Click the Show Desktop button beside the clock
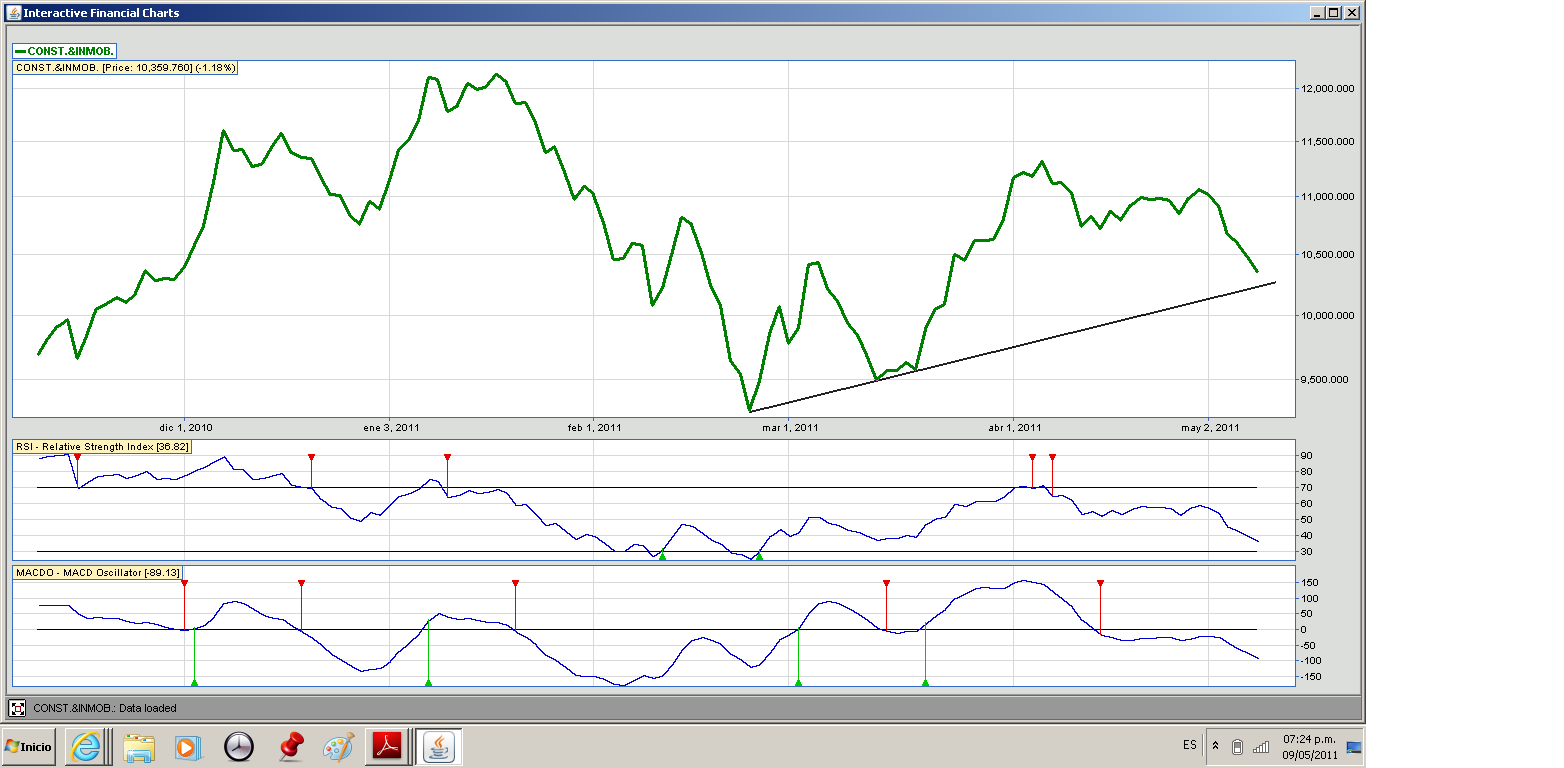Viewport: 1564px width, 768px height. click(1354, 746)
